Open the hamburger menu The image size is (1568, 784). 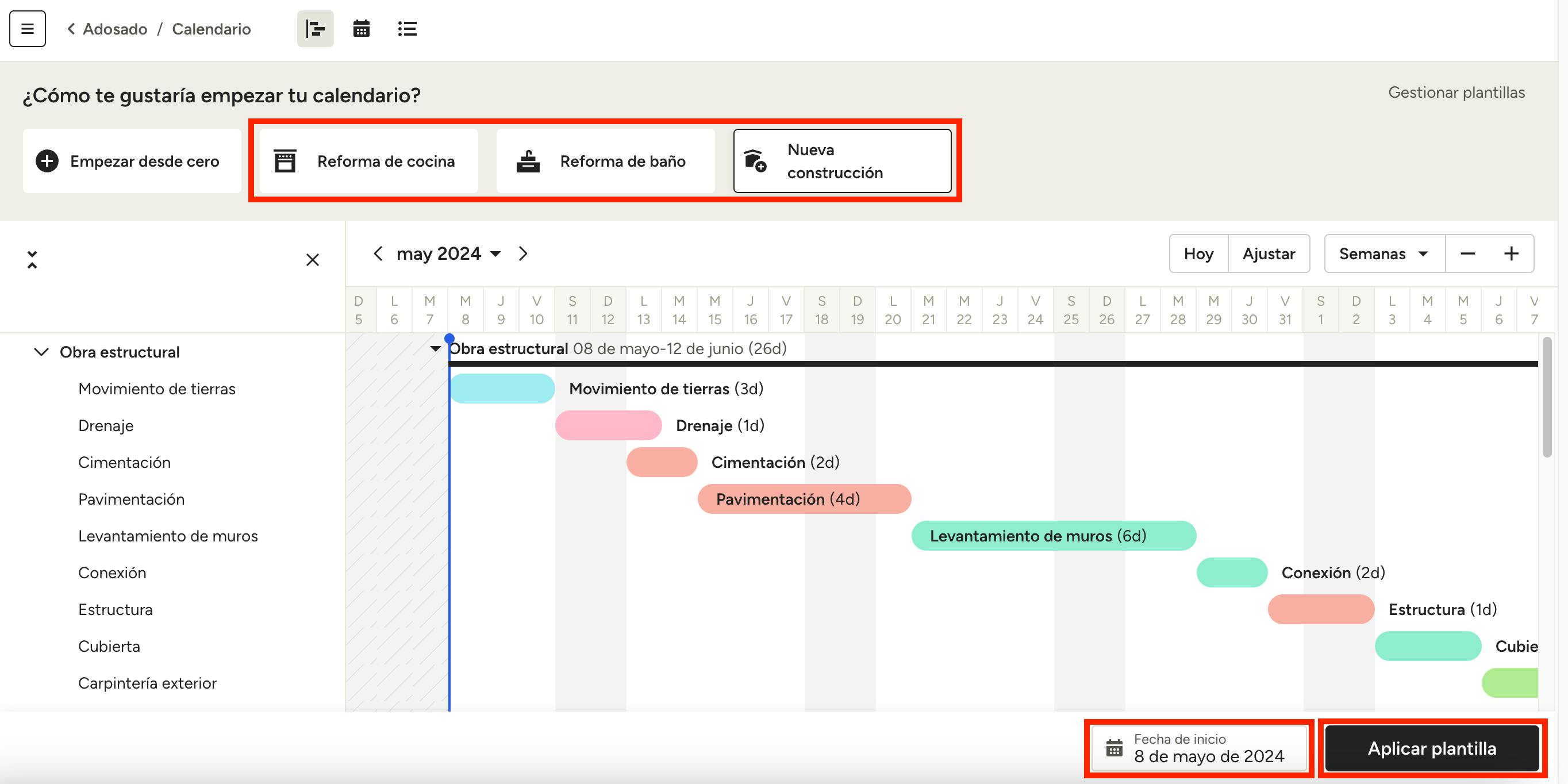click(28, 29)
